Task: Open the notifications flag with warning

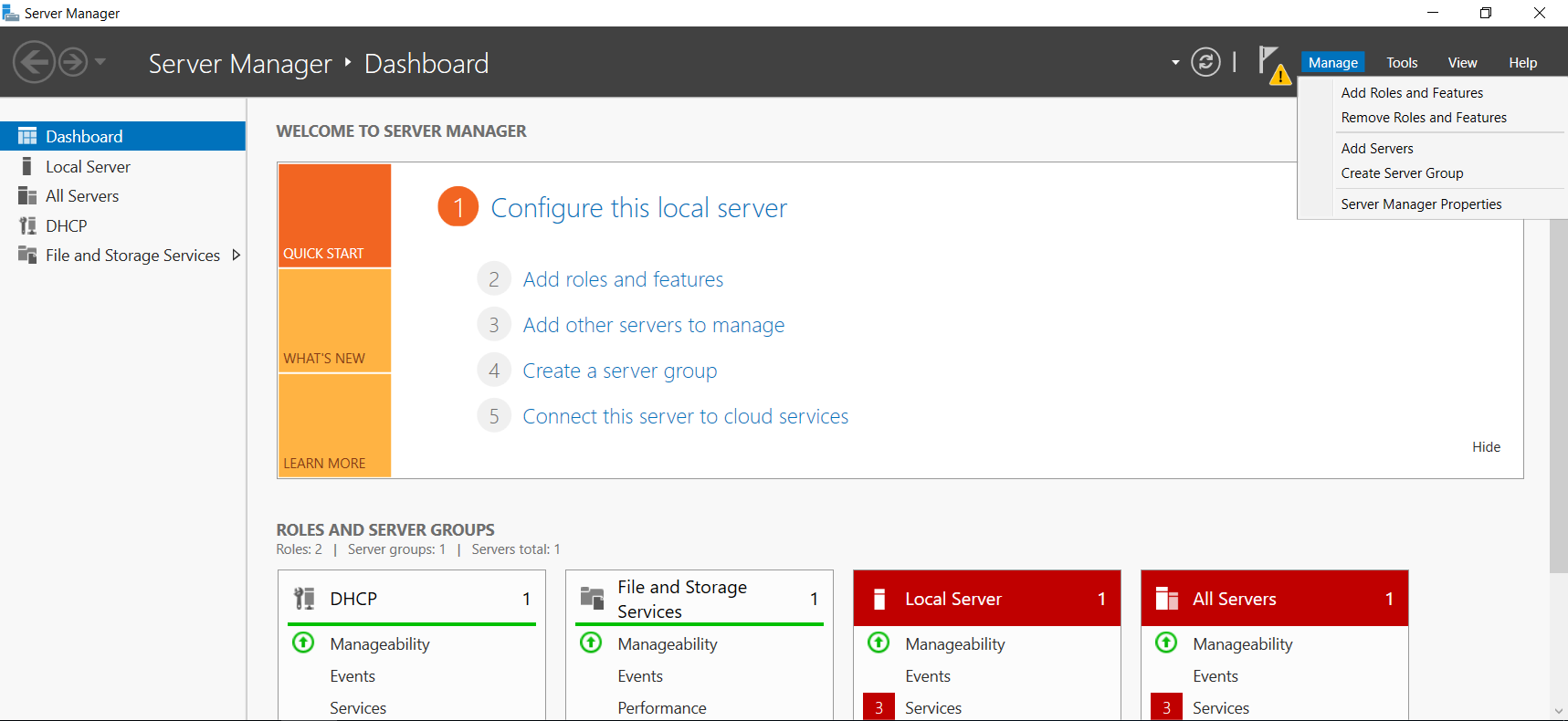Action: click(x=1272, y=65)
